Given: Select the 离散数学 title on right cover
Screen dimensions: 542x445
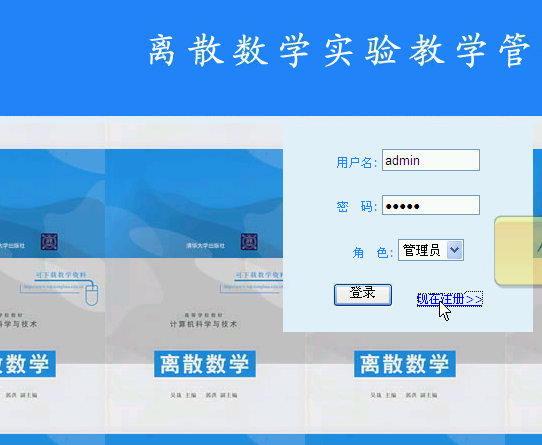Looking at the screenshot, I should point(404,364).
